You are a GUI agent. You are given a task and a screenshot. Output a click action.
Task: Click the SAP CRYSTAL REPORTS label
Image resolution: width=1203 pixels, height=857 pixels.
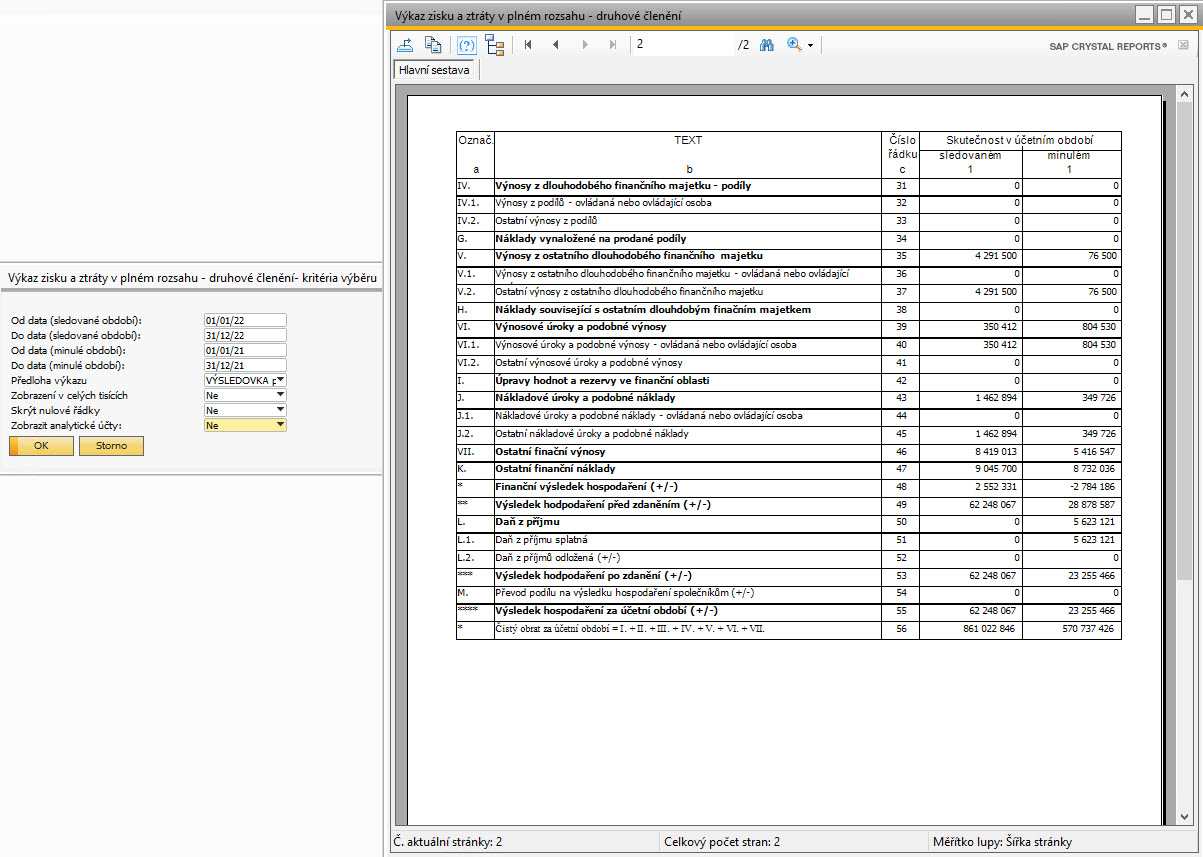pyautogui.click(x=1108, y=46)
